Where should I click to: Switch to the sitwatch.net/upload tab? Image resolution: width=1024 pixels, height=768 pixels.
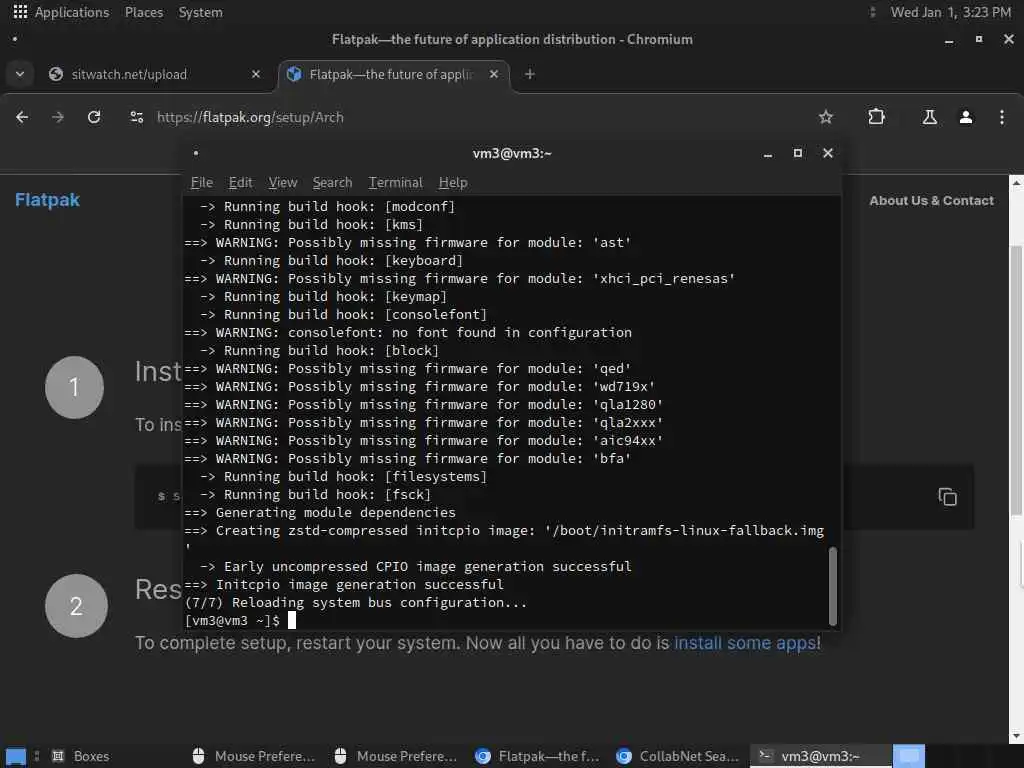155,74
